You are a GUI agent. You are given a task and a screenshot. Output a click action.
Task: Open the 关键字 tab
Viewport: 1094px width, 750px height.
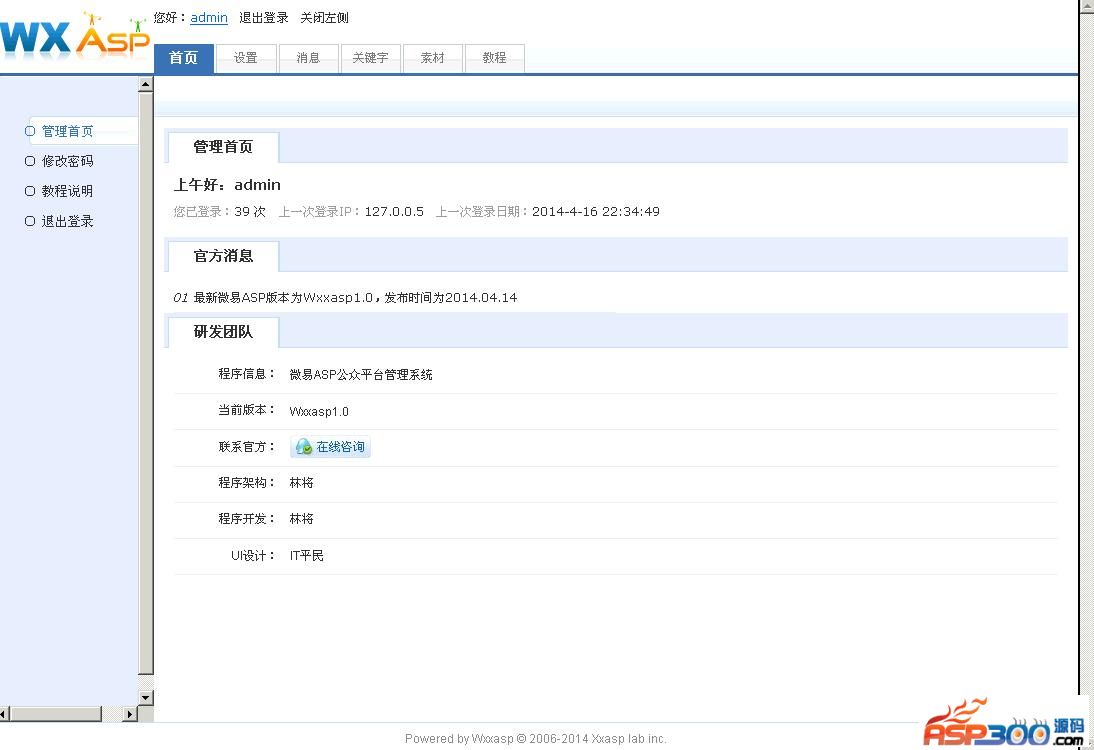[x=370, y=58]
